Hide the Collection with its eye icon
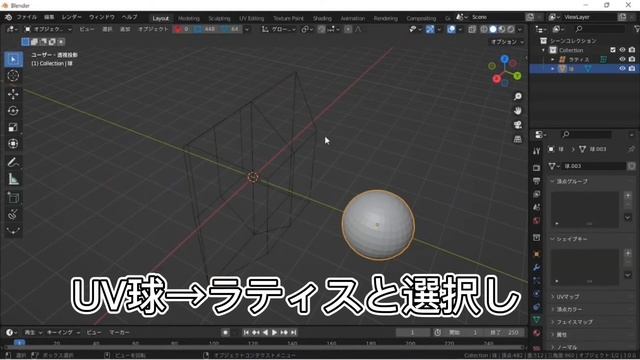This screenshot has width=640, height=360. click(622, 50)
